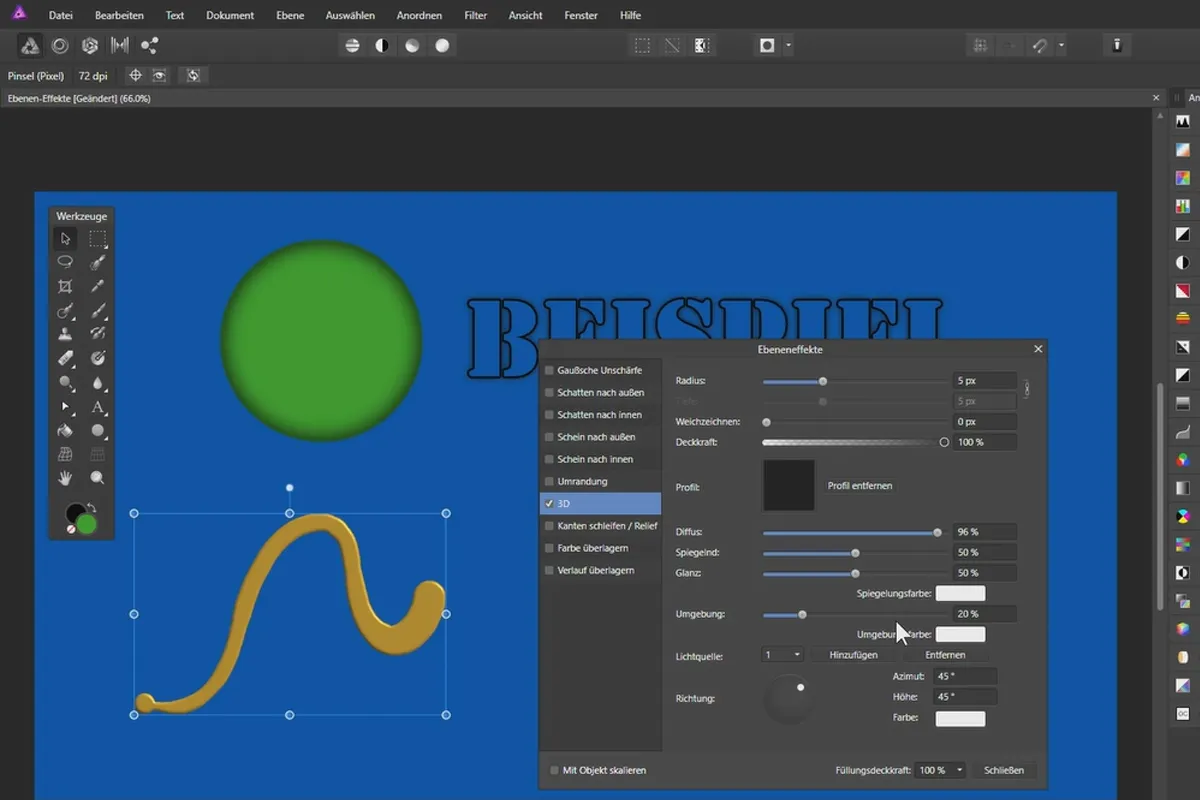This screenshot has width=1200, height=800.
Task: Click the Diffus slider handle
Action: pyautogui.click(x=937, y=533)
